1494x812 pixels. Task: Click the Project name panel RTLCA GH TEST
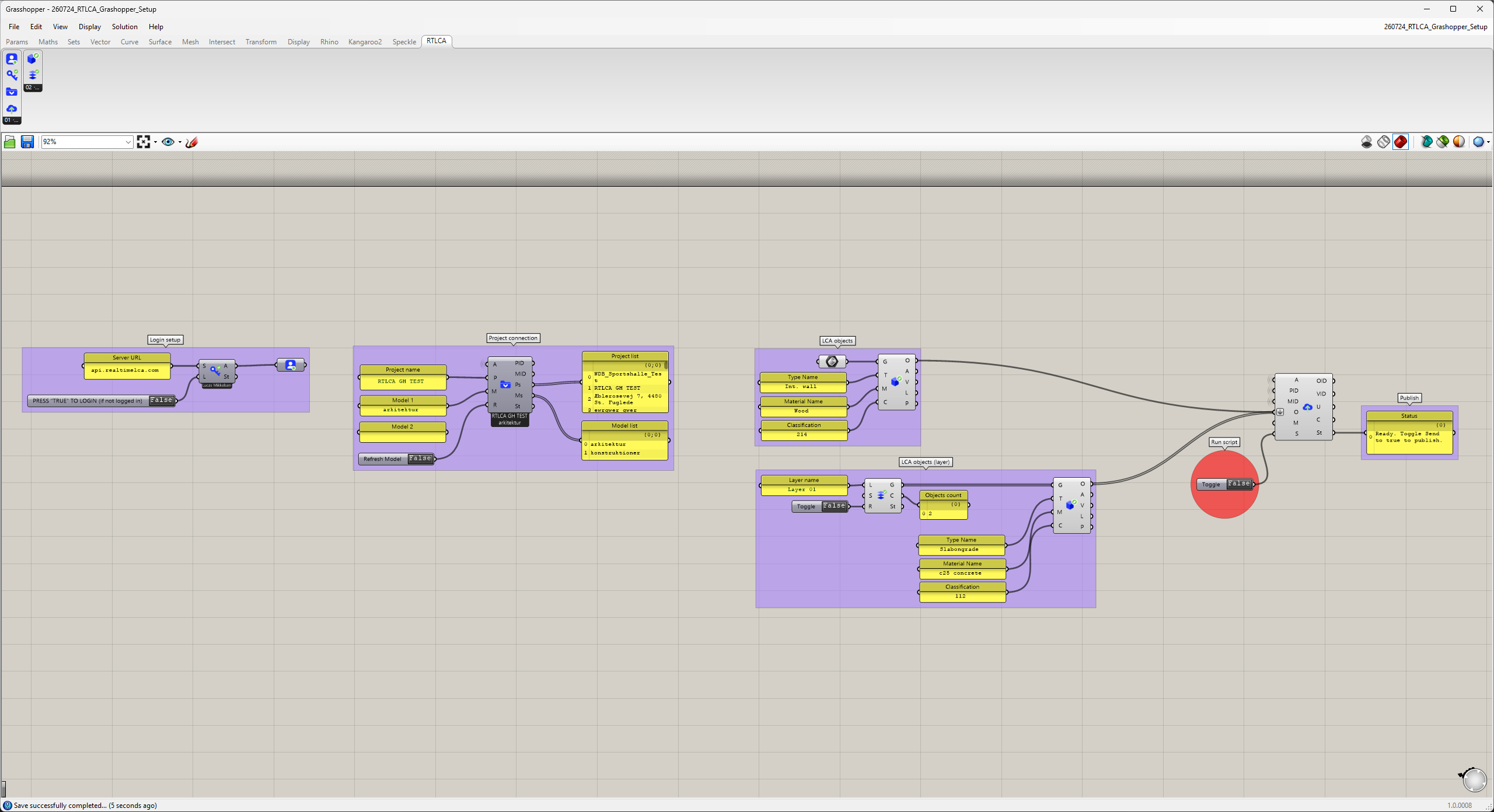tap(403, 377)
